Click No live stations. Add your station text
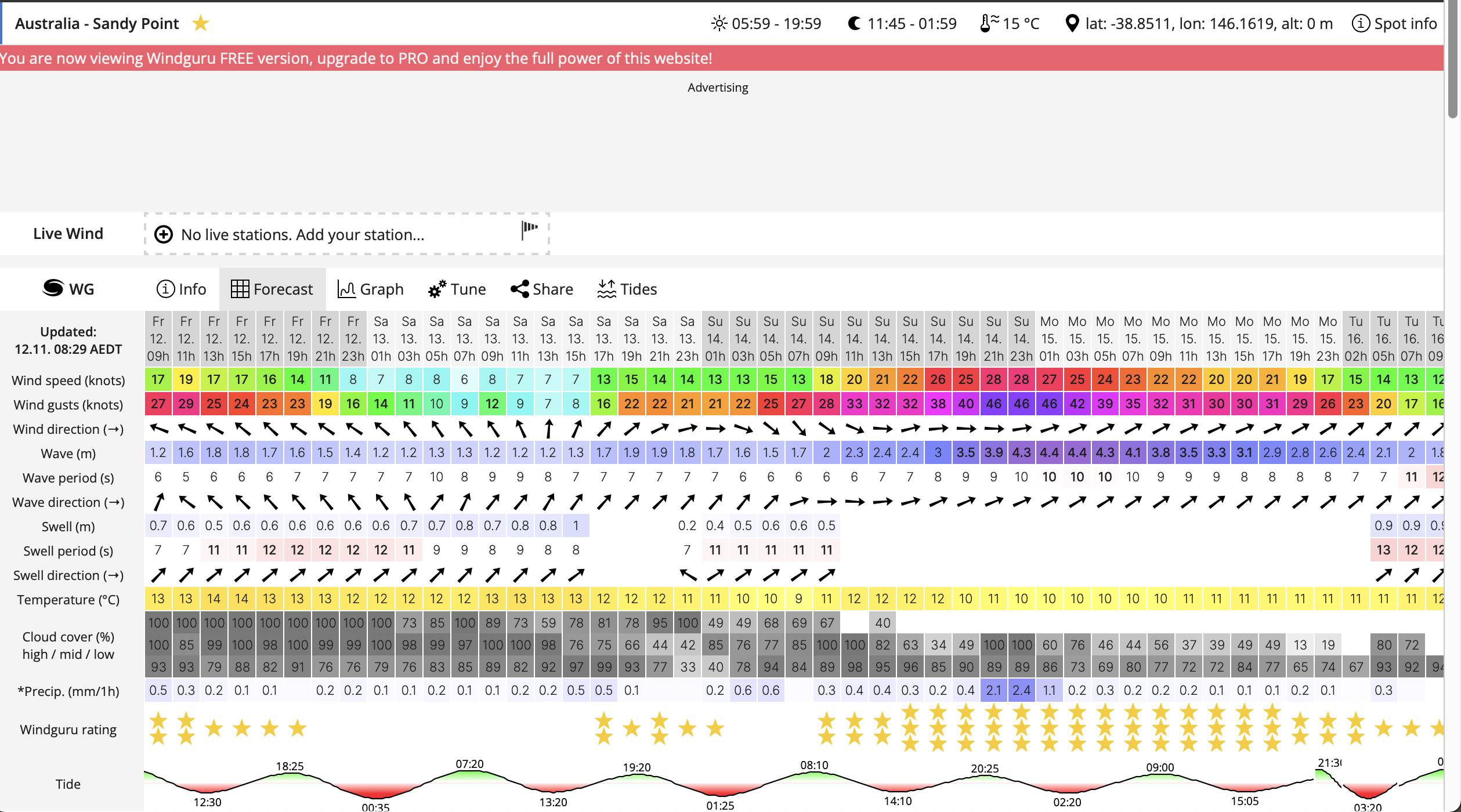The height and width of the screenshot is (812, 1461). 302,234
